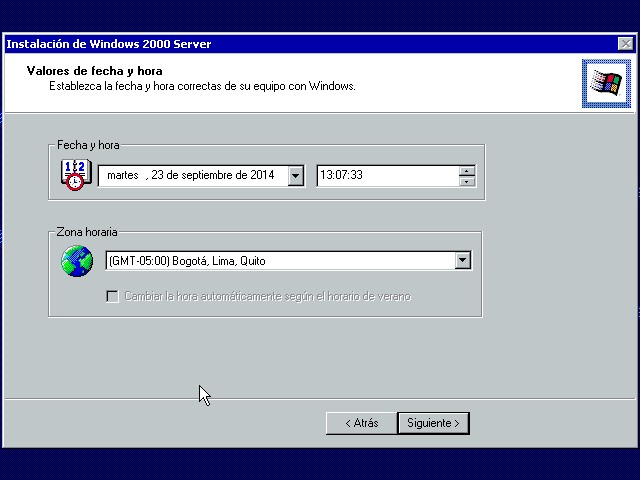
Task: Click the Siguiente button
Action: coord(433,423)
